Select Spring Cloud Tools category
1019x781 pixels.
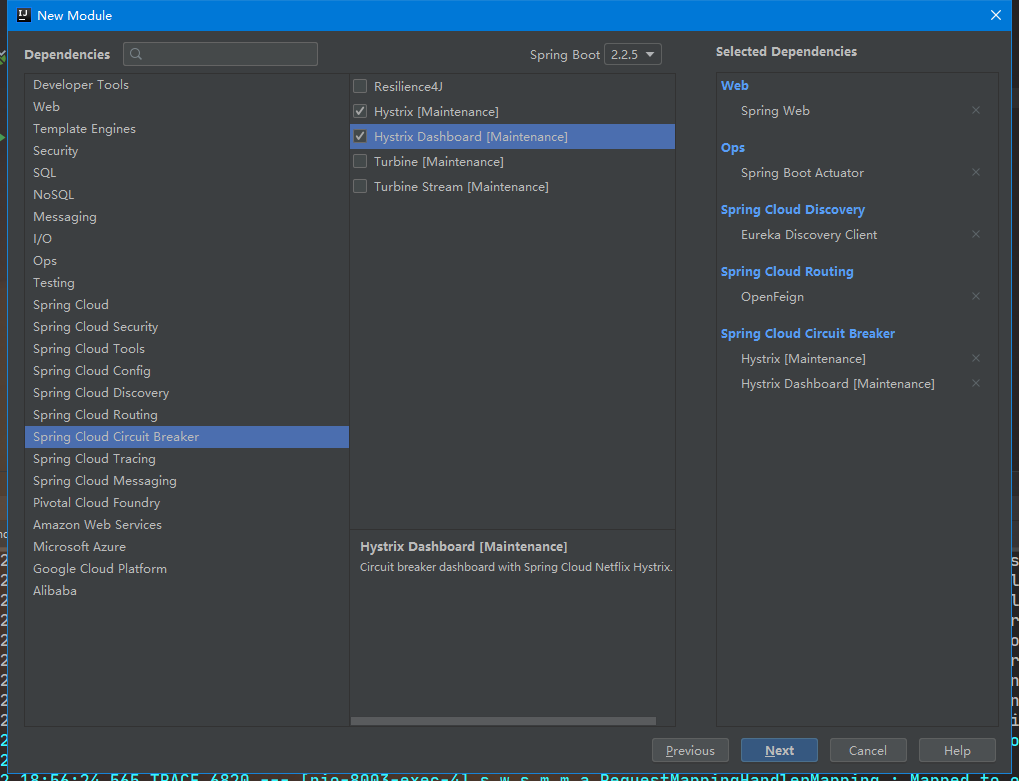187,349
